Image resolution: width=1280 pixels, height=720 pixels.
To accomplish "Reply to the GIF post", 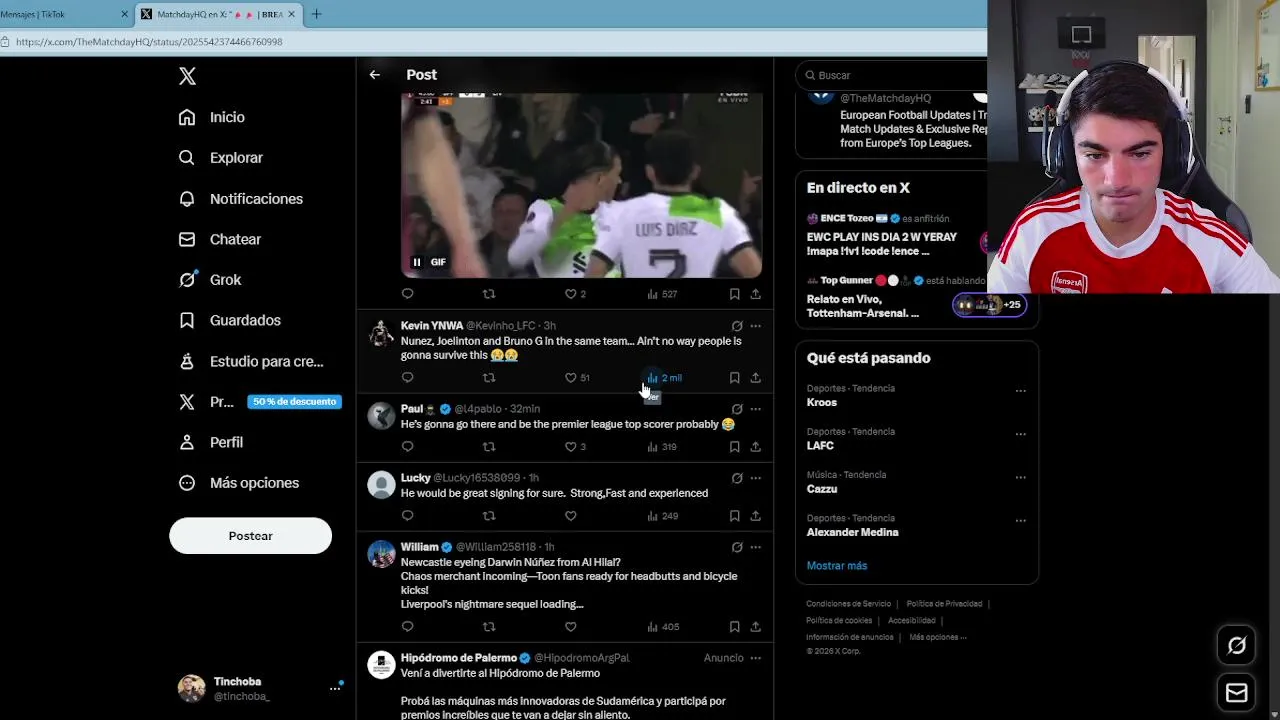I will click(x=407, y=294).
